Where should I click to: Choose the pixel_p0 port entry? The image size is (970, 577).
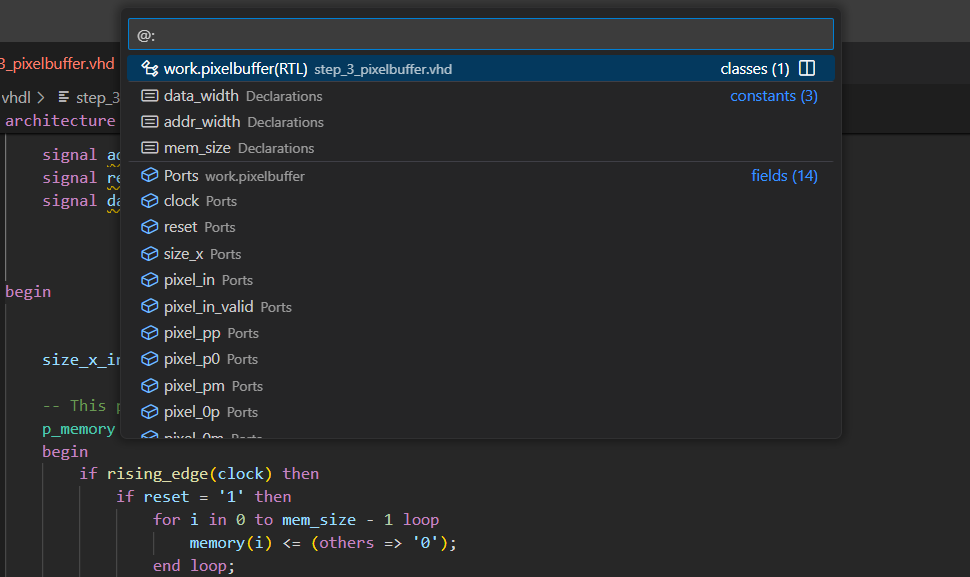192,359
